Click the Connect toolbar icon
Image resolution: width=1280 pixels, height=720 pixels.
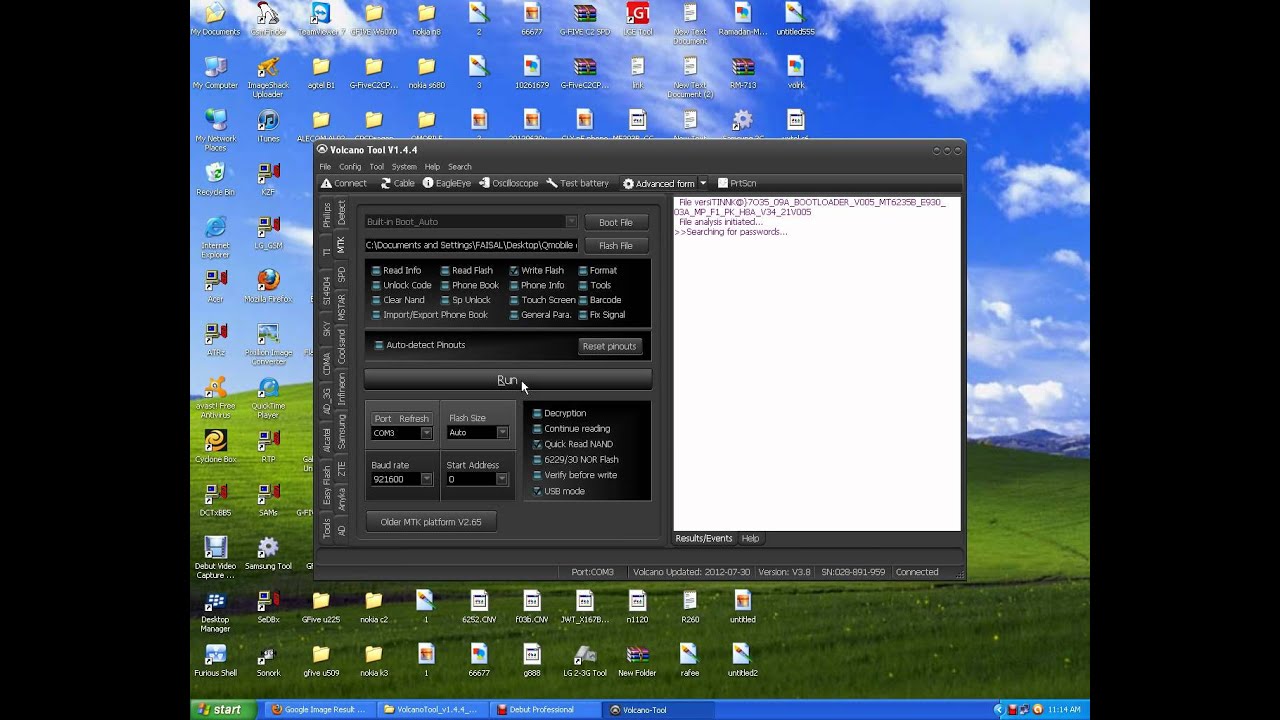click(x=343, y=183)
